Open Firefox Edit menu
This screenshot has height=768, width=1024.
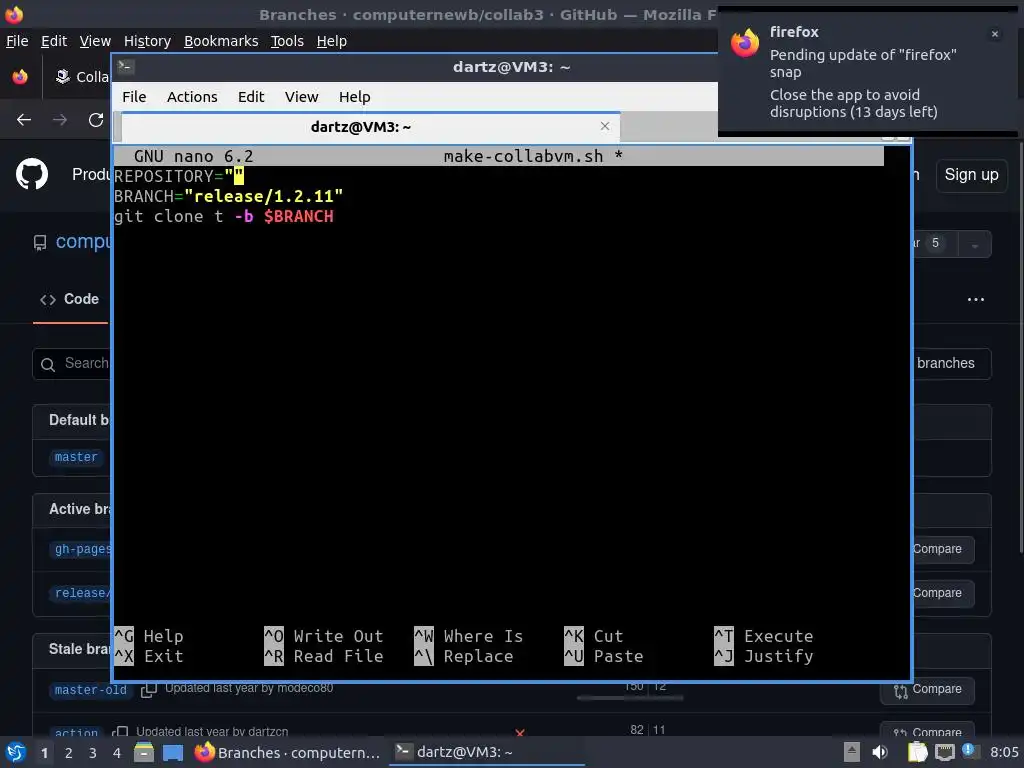tap(54, 41)
